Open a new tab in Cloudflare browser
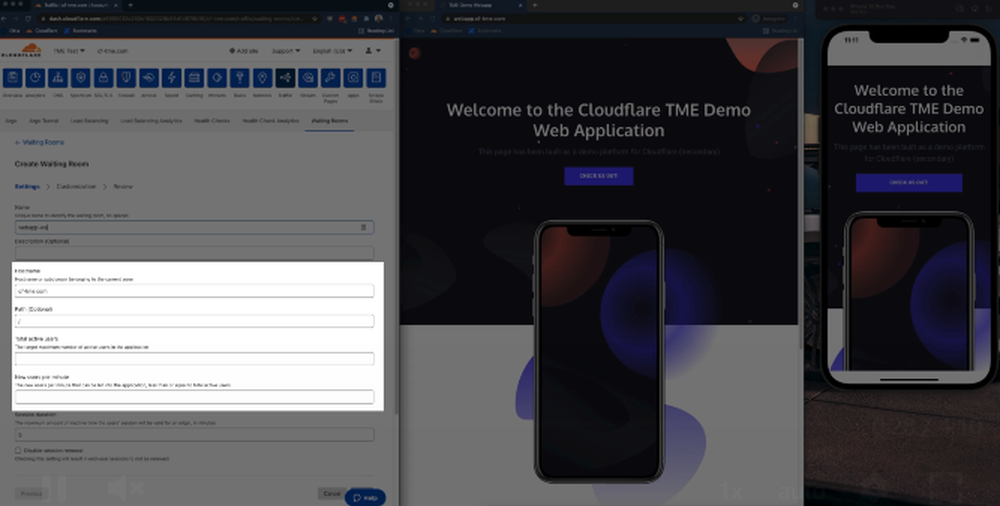This screenshot has height=506, width=1000. click(x=130, y=5)
